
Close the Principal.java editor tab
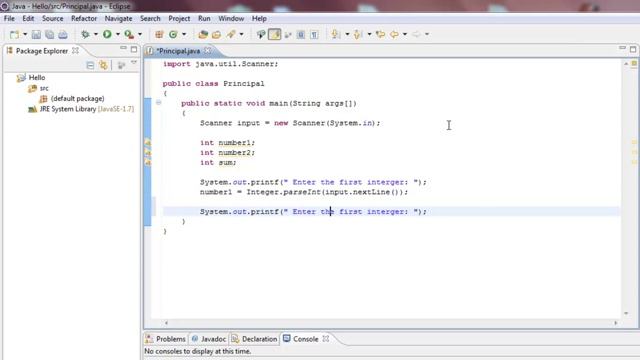[208, 51]
